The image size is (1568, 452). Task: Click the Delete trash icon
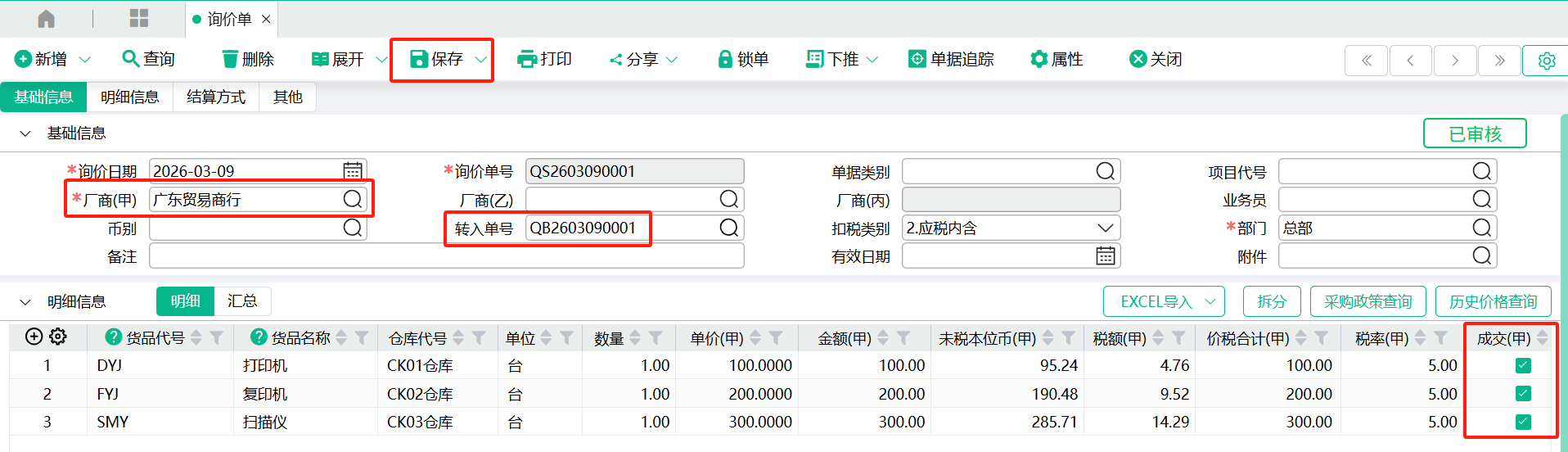coord(230,59)
